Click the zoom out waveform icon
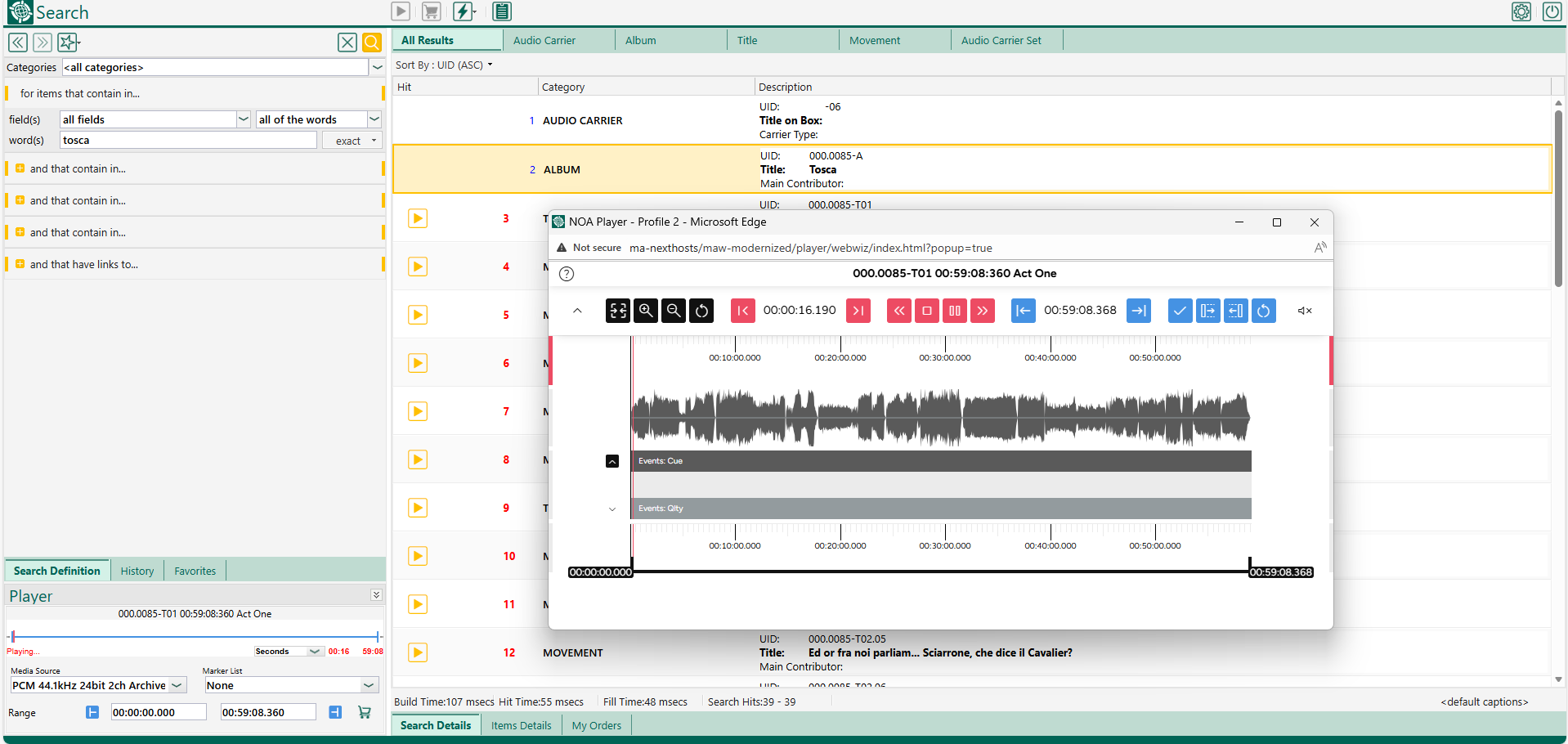 674,311
